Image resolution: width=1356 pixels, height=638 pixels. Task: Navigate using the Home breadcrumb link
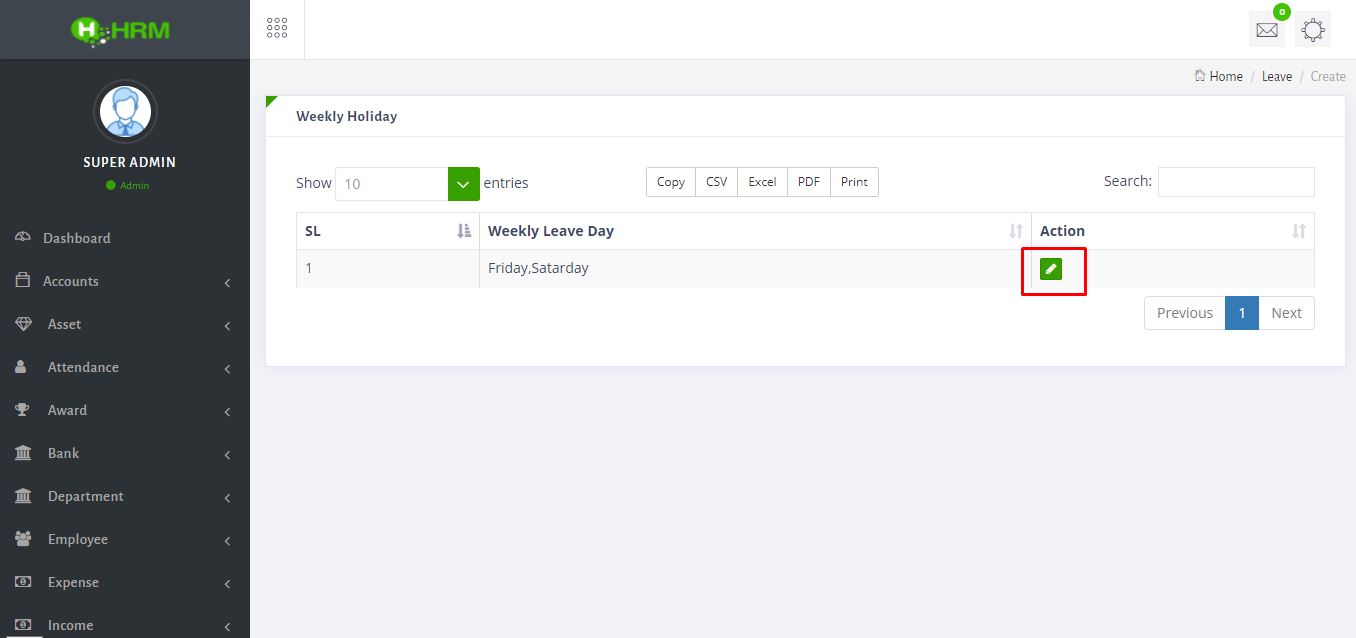click(1225, 76)
